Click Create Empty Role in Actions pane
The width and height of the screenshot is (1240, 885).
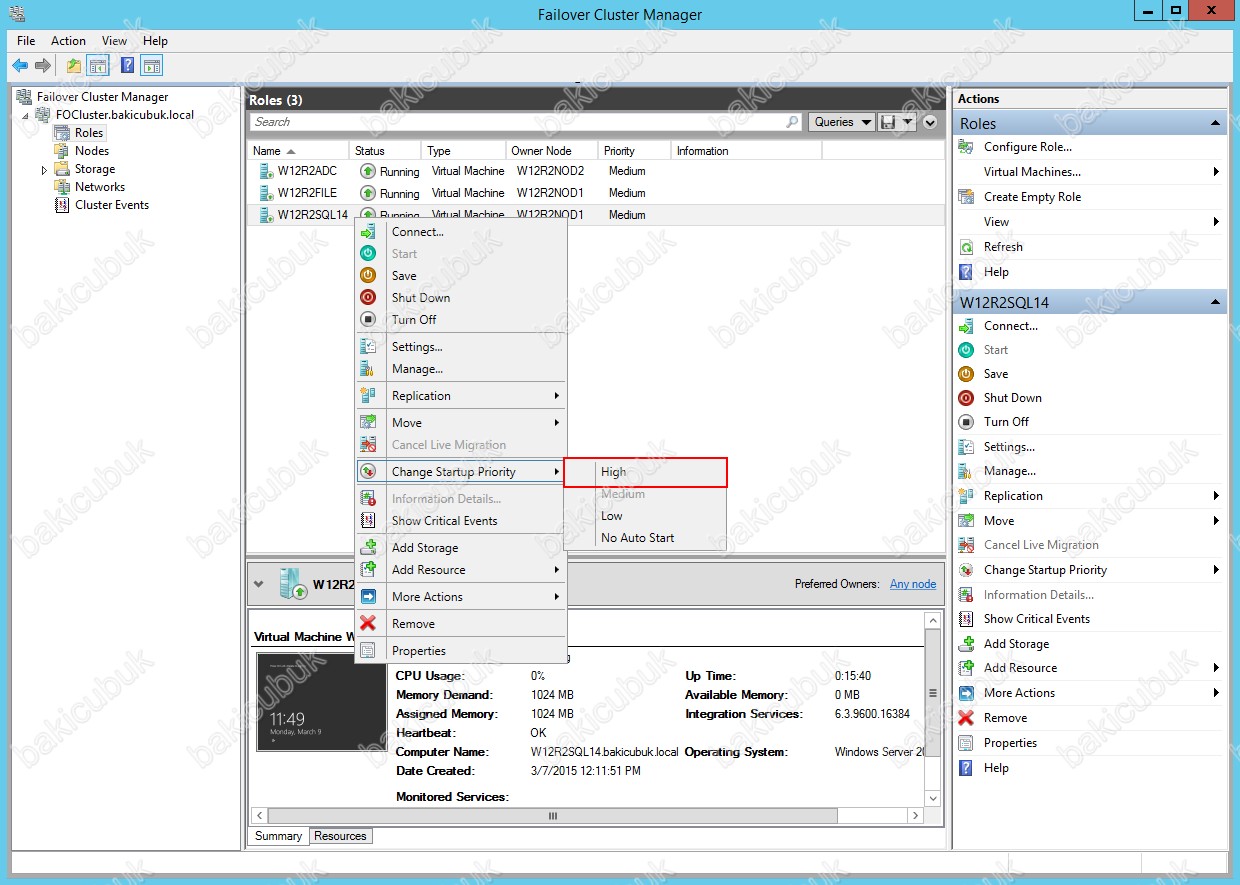(x=1032, y=197)
